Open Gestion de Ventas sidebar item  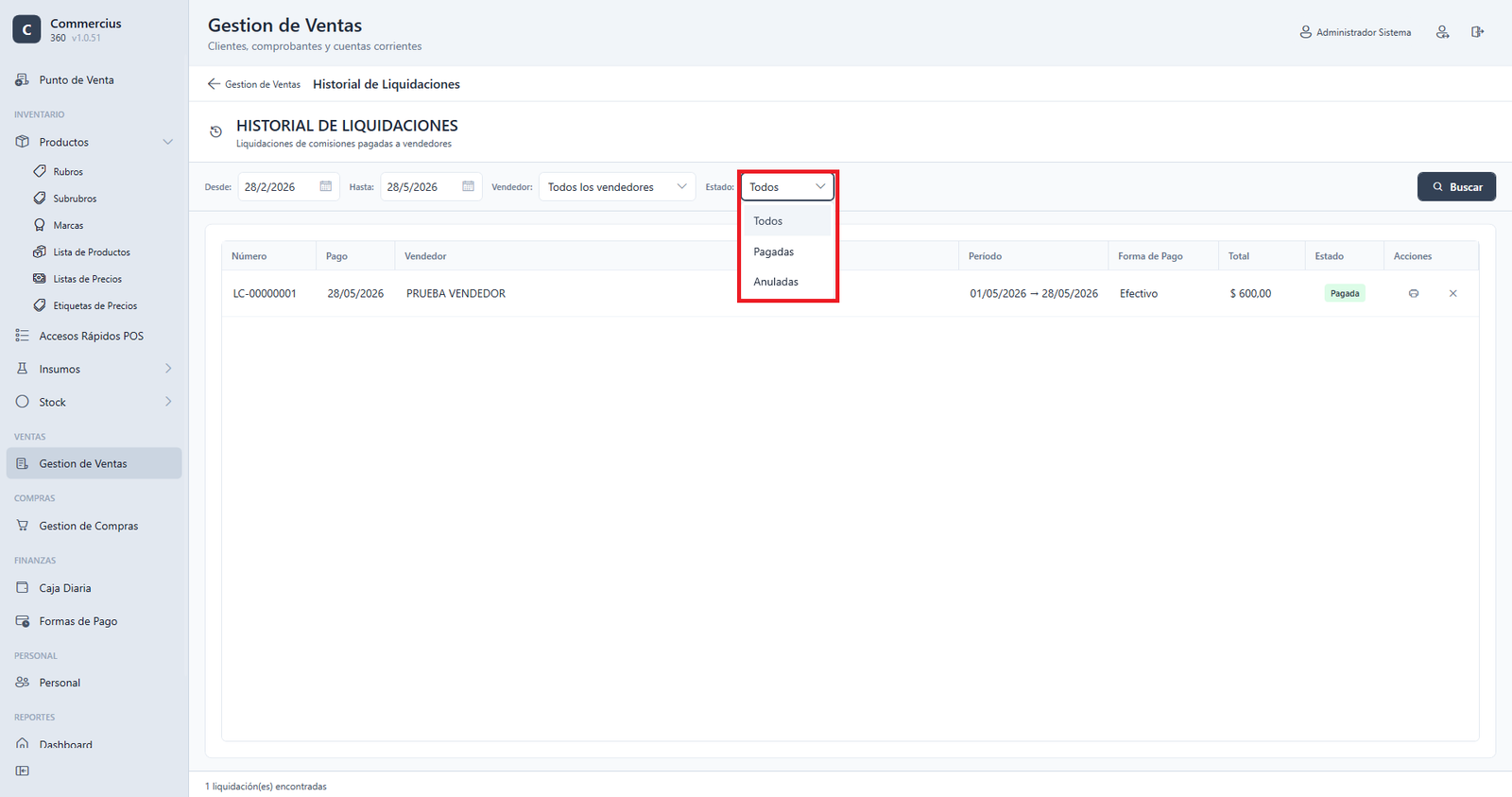pyautogui.click(x=94, y=463)
